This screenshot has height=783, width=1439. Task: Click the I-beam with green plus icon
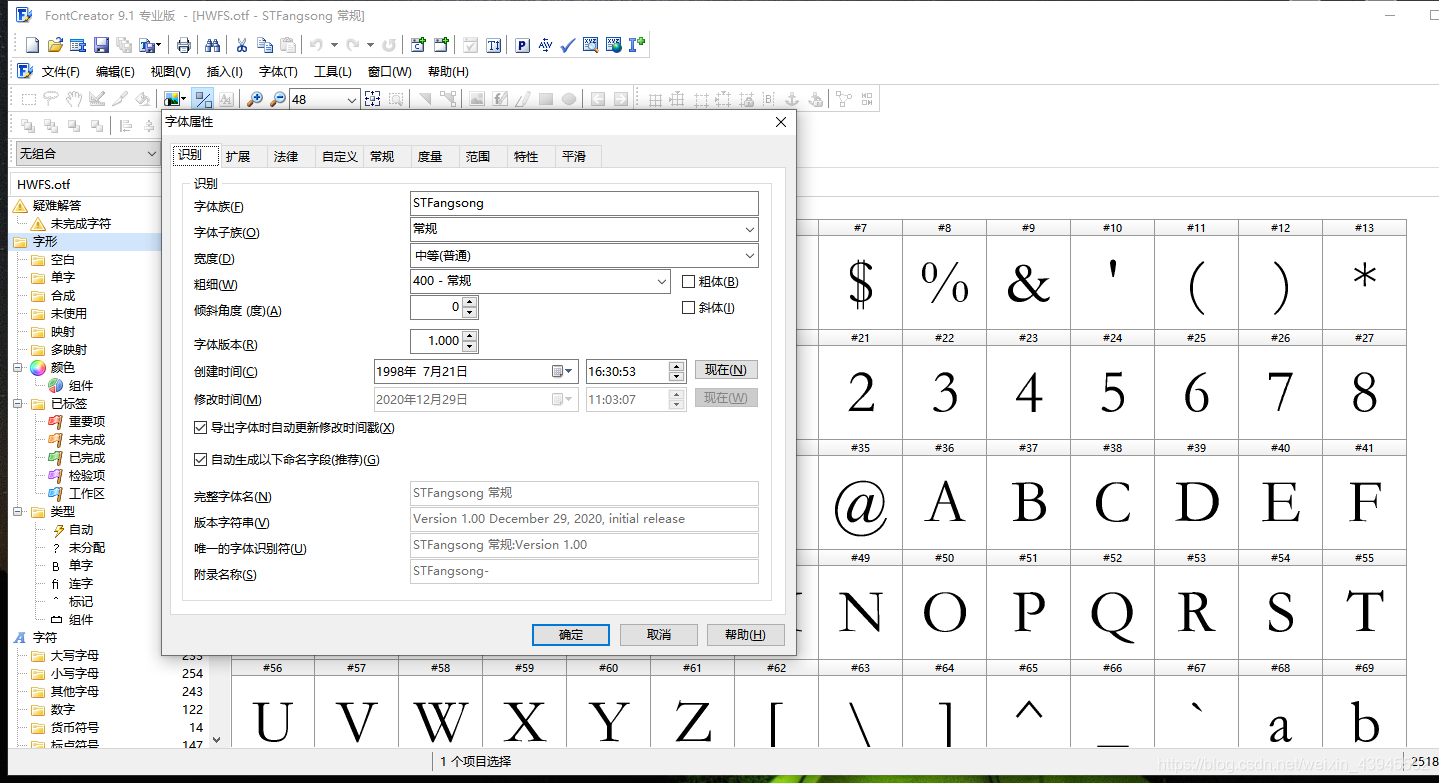pyautogui.click(x=636, y=45)
